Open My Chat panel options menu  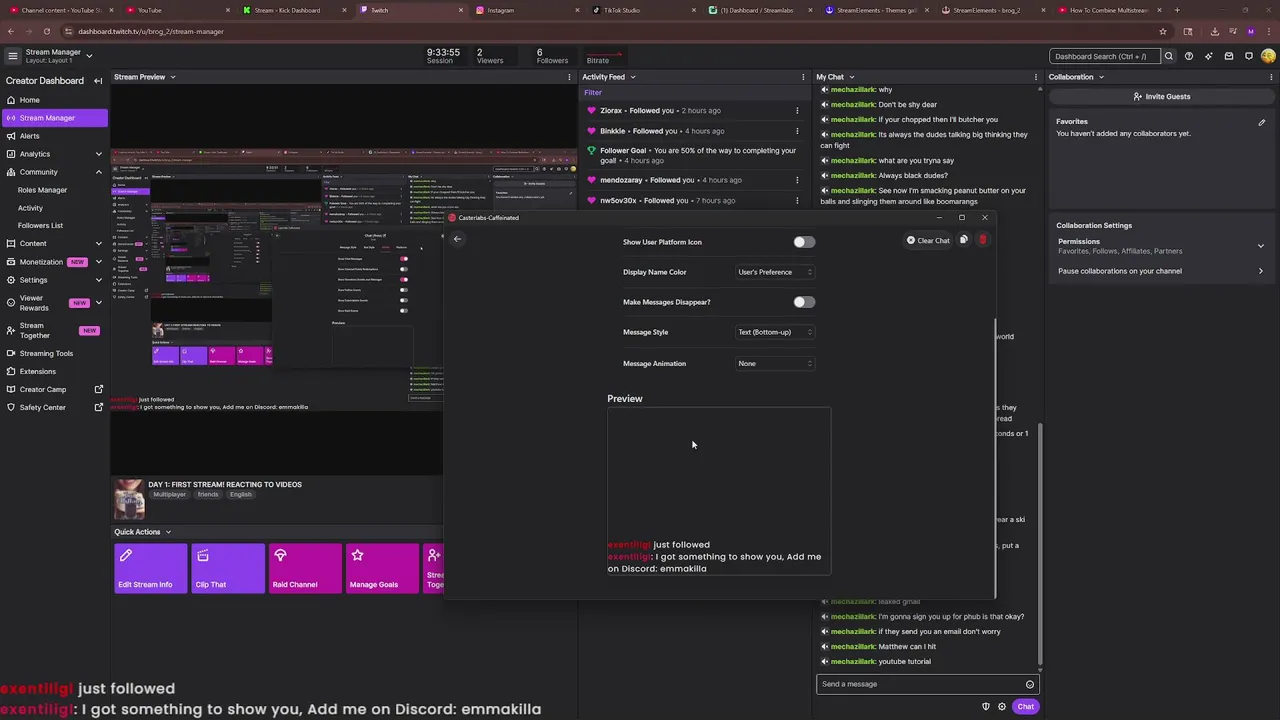(1036, 77)
